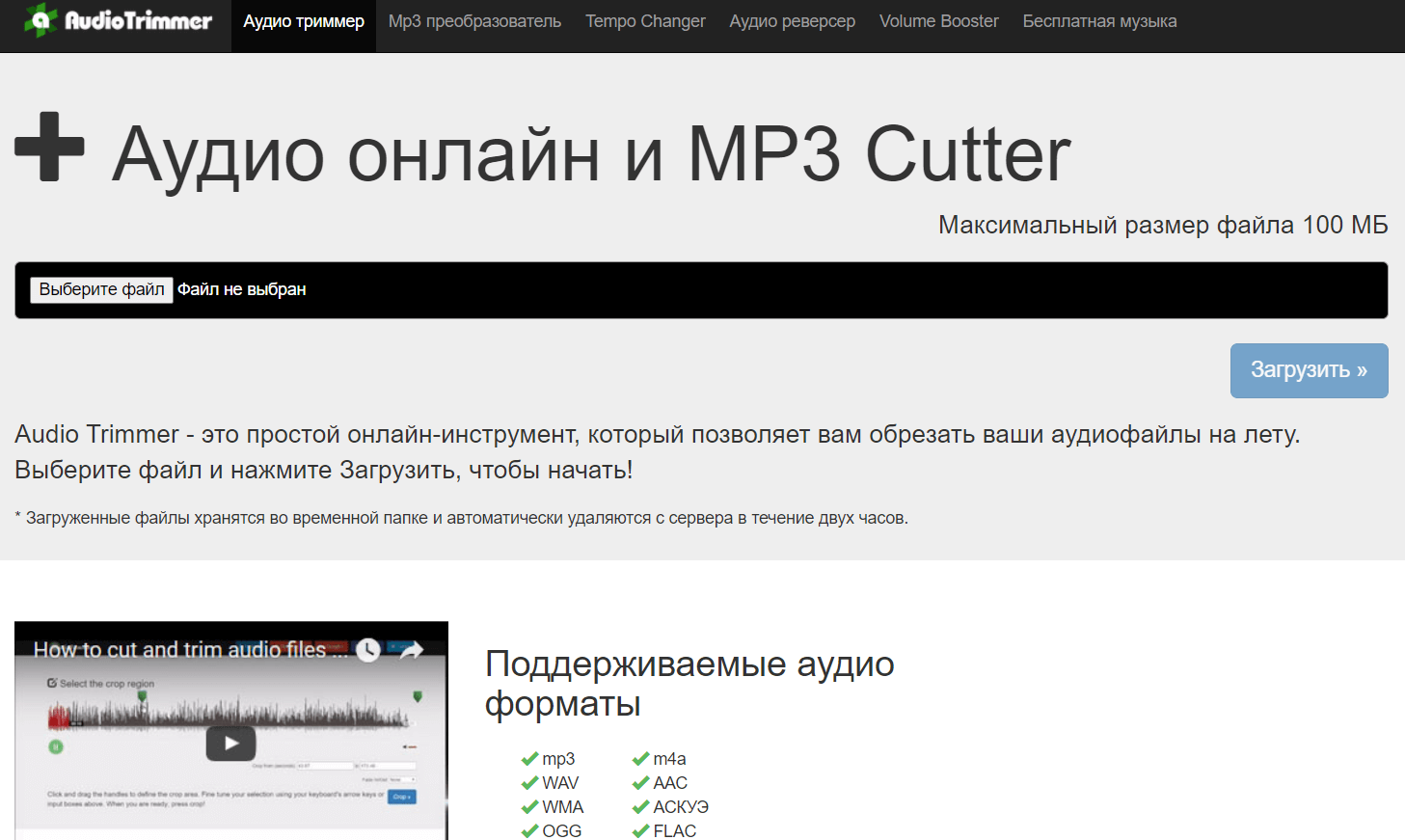
Task: Click the AudioTrimmer logo
Action: click(x=118, y=20)
